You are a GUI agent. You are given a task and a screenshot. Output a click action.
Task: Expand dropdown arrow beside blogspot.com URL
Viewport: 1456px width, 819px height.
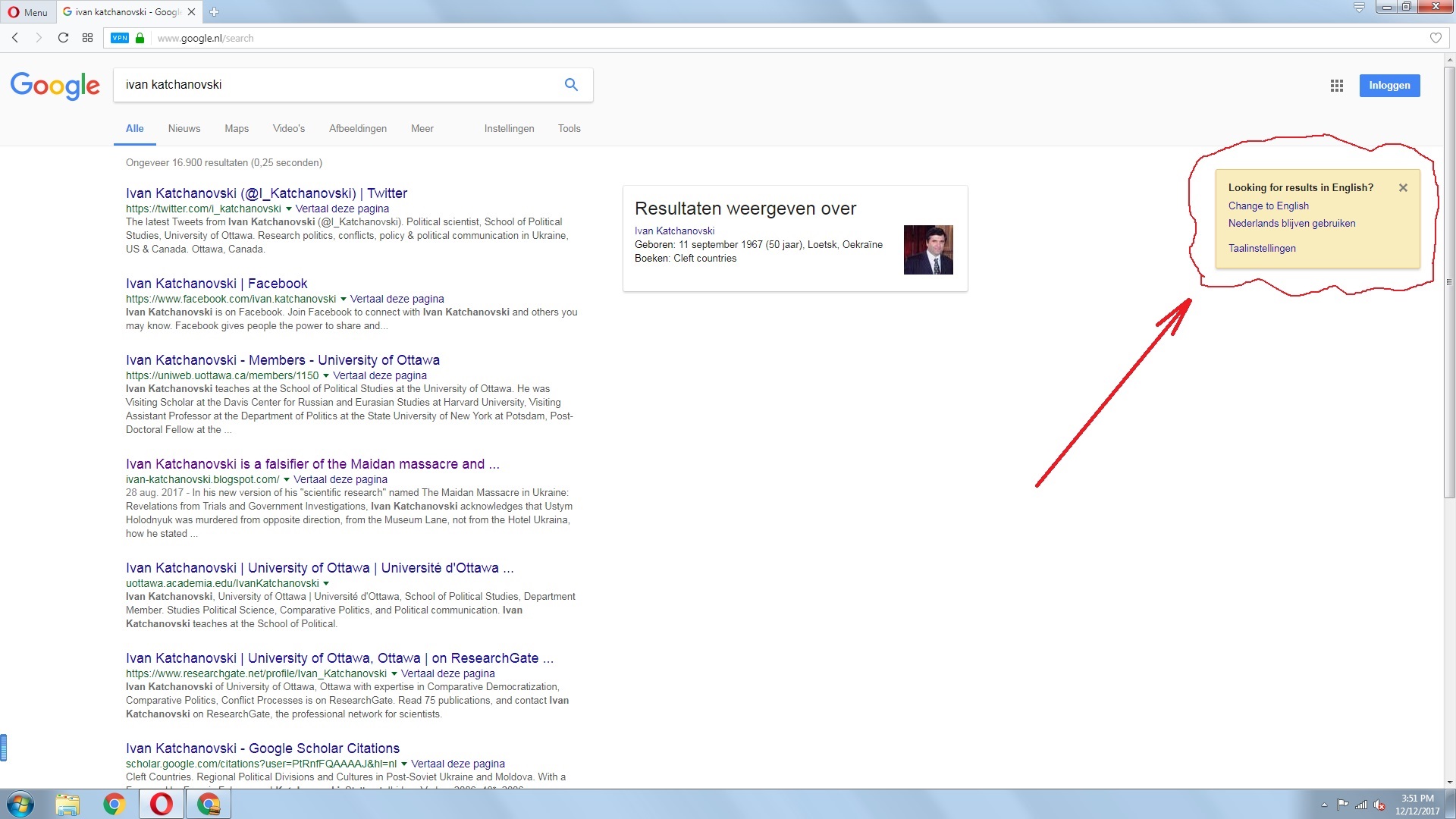(x=287, y=480)
